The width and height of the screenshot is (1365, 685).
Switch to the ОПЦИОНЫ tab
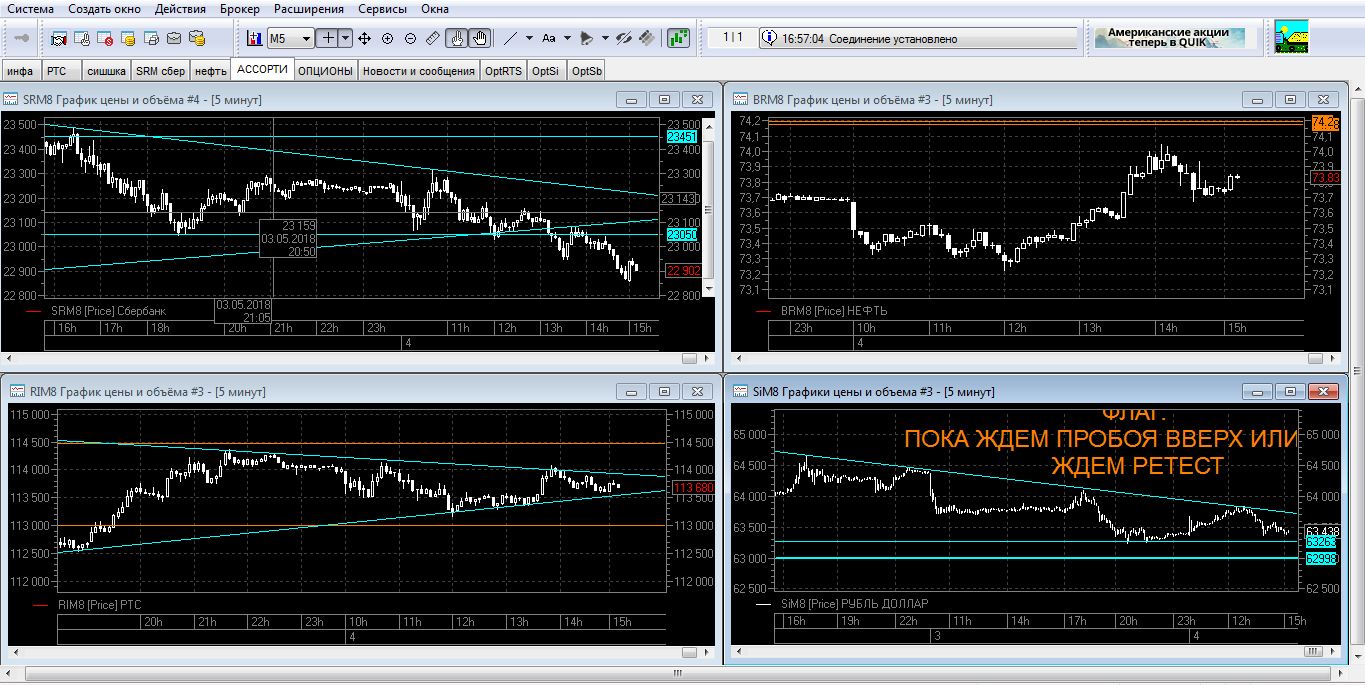point(326,71)
